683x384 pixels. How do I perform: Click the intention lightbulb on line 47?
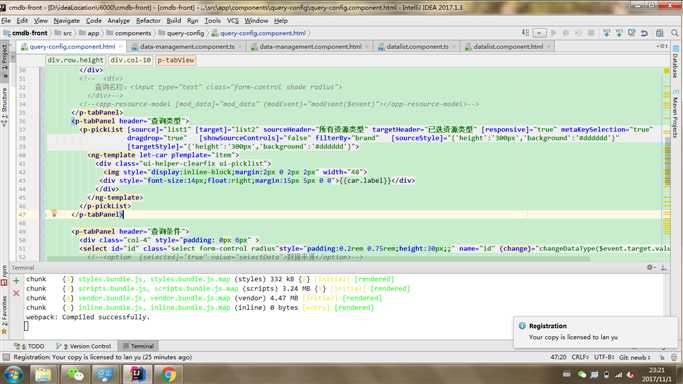tap(54, 213)
